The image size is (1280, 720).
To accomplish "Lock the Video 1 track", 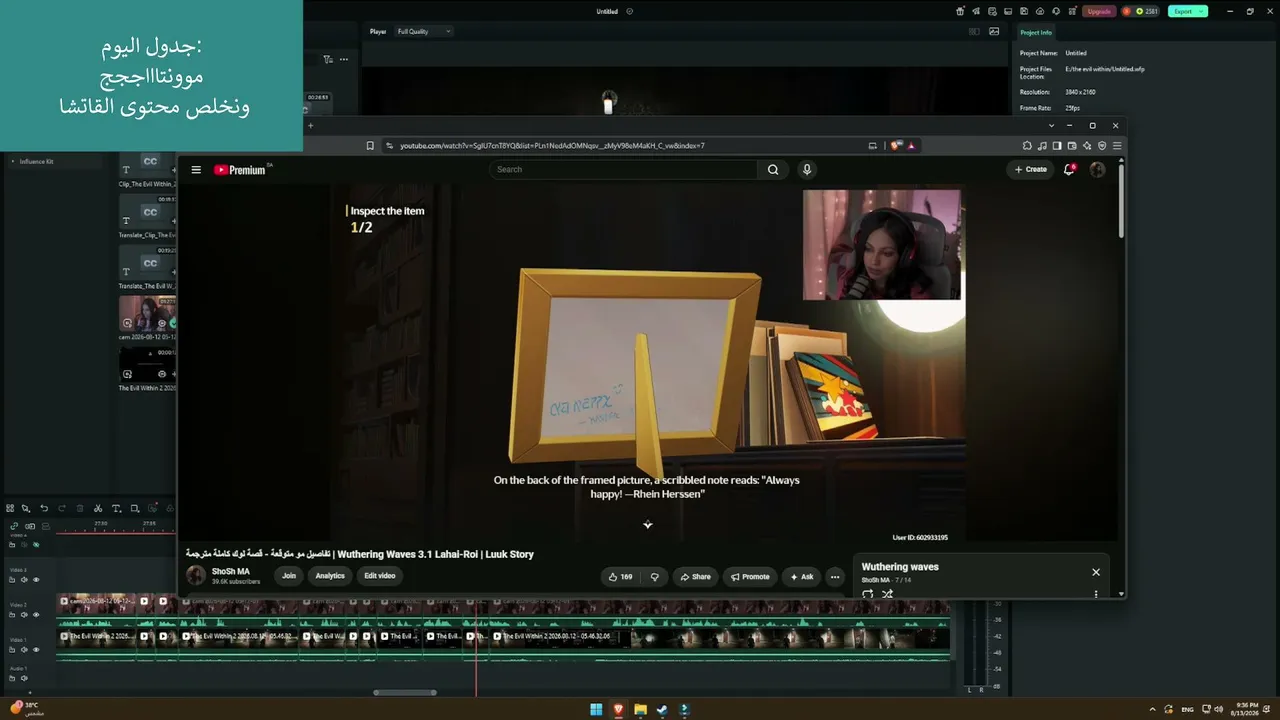I will click(x=13, y=650).
